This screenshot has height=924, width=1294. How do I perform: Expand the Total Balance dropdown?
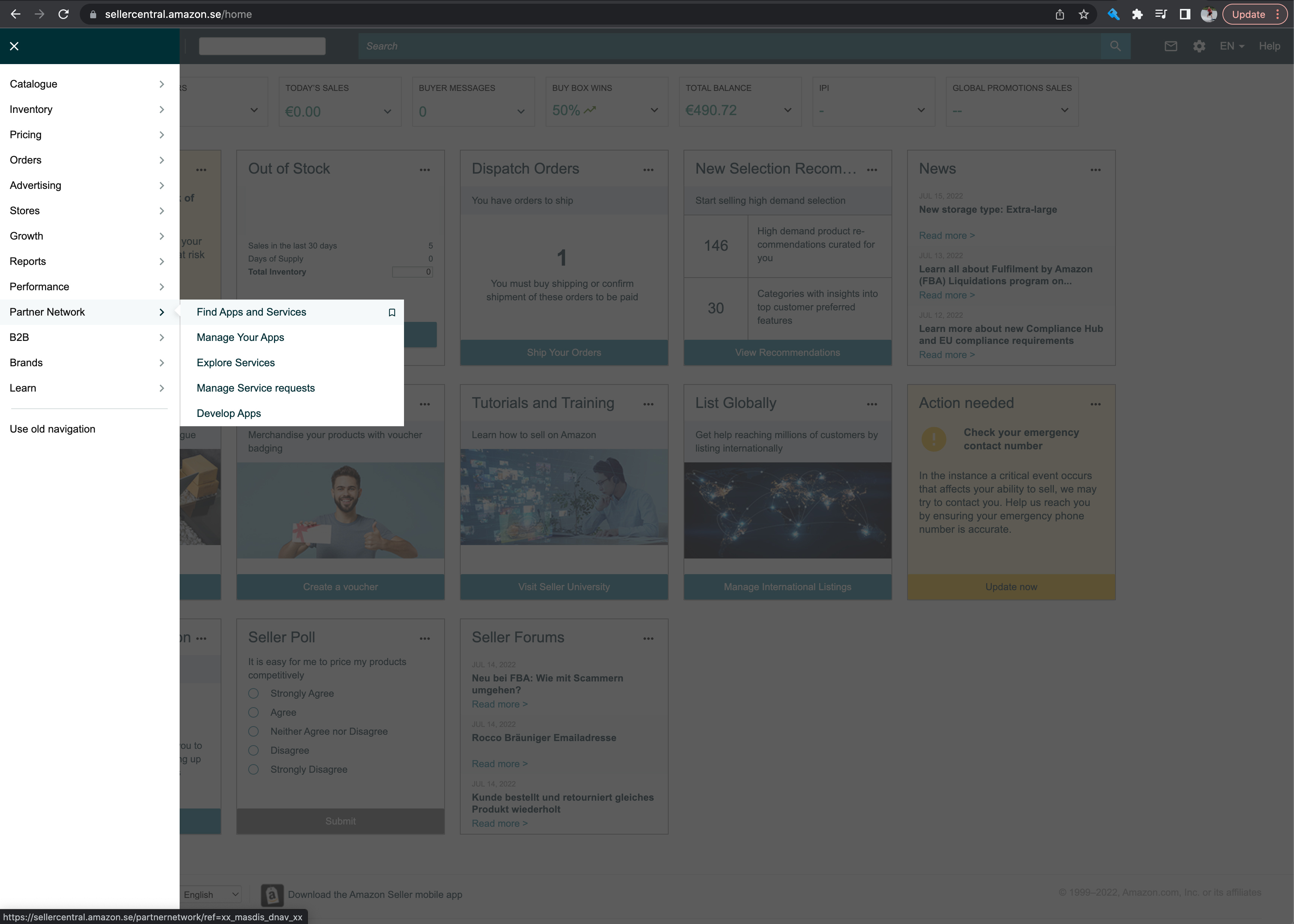pos(788,110)
